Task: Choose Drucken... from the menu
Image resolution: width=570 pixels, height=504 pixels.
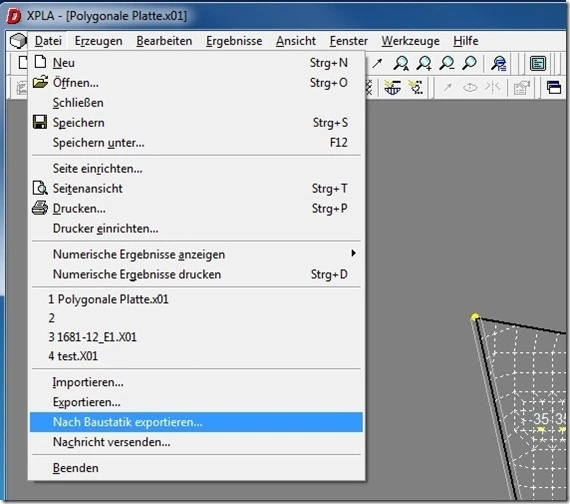Action: point(196,208)
